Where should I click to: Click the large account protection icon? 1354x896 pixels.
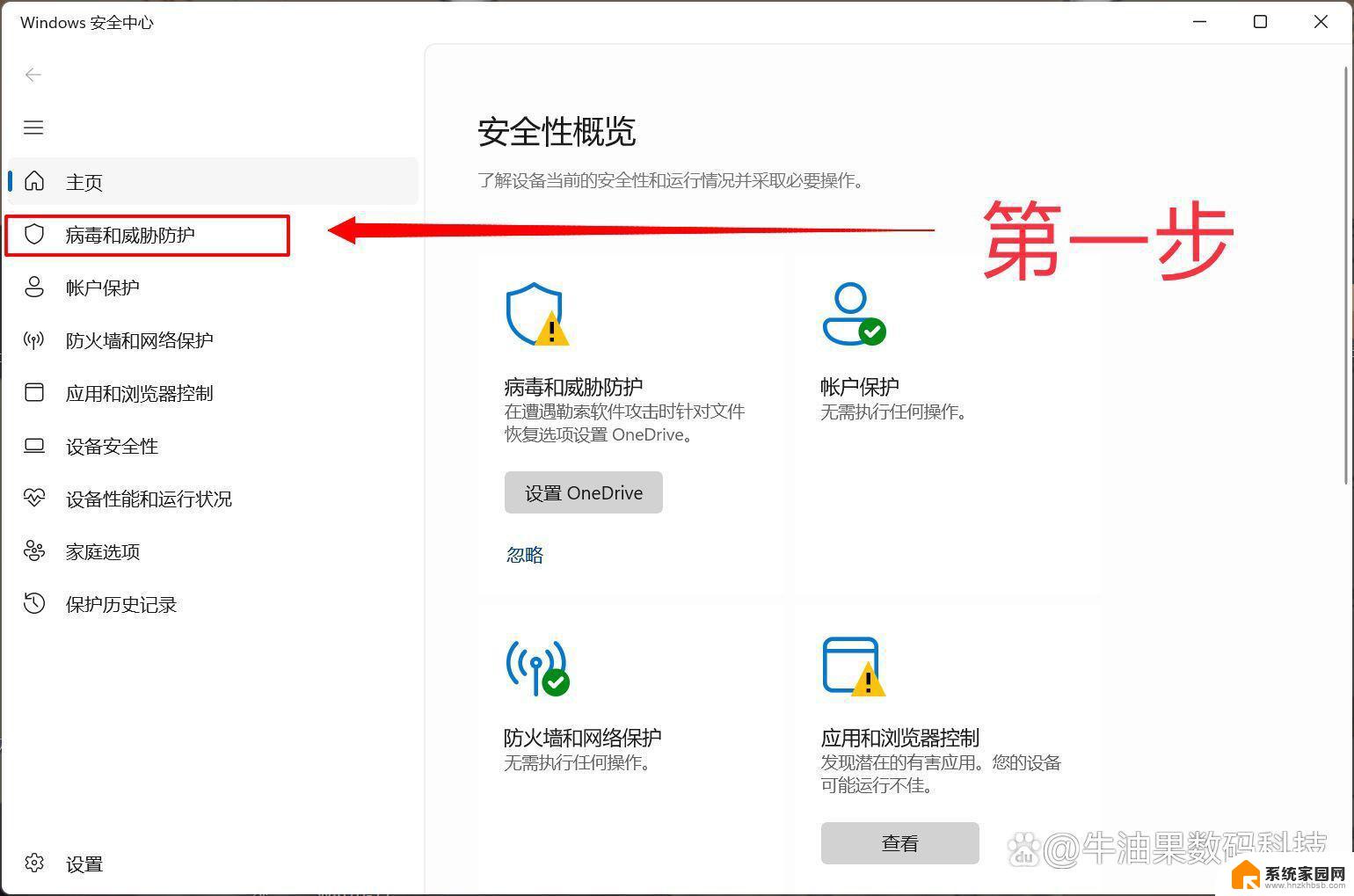pyautogui.click(x=854, y=314)
